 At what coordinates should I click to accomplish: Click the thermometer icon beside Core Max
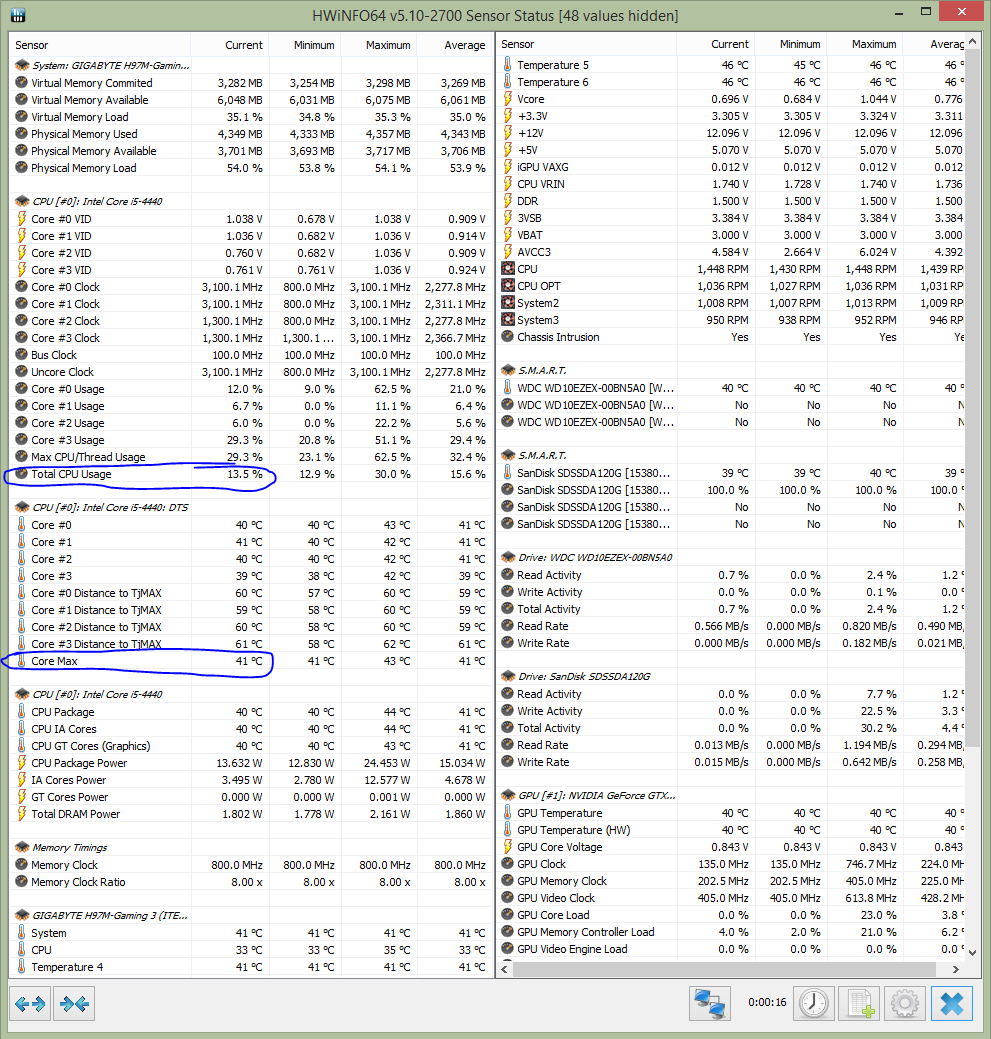point(21,661)
